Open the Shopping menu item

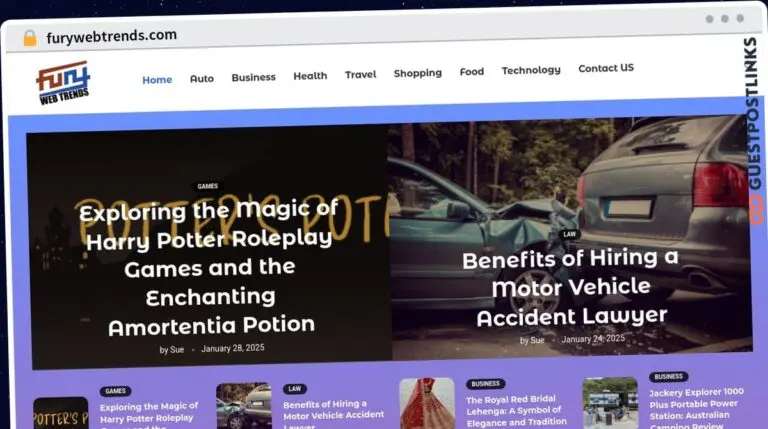pos(418,73)
